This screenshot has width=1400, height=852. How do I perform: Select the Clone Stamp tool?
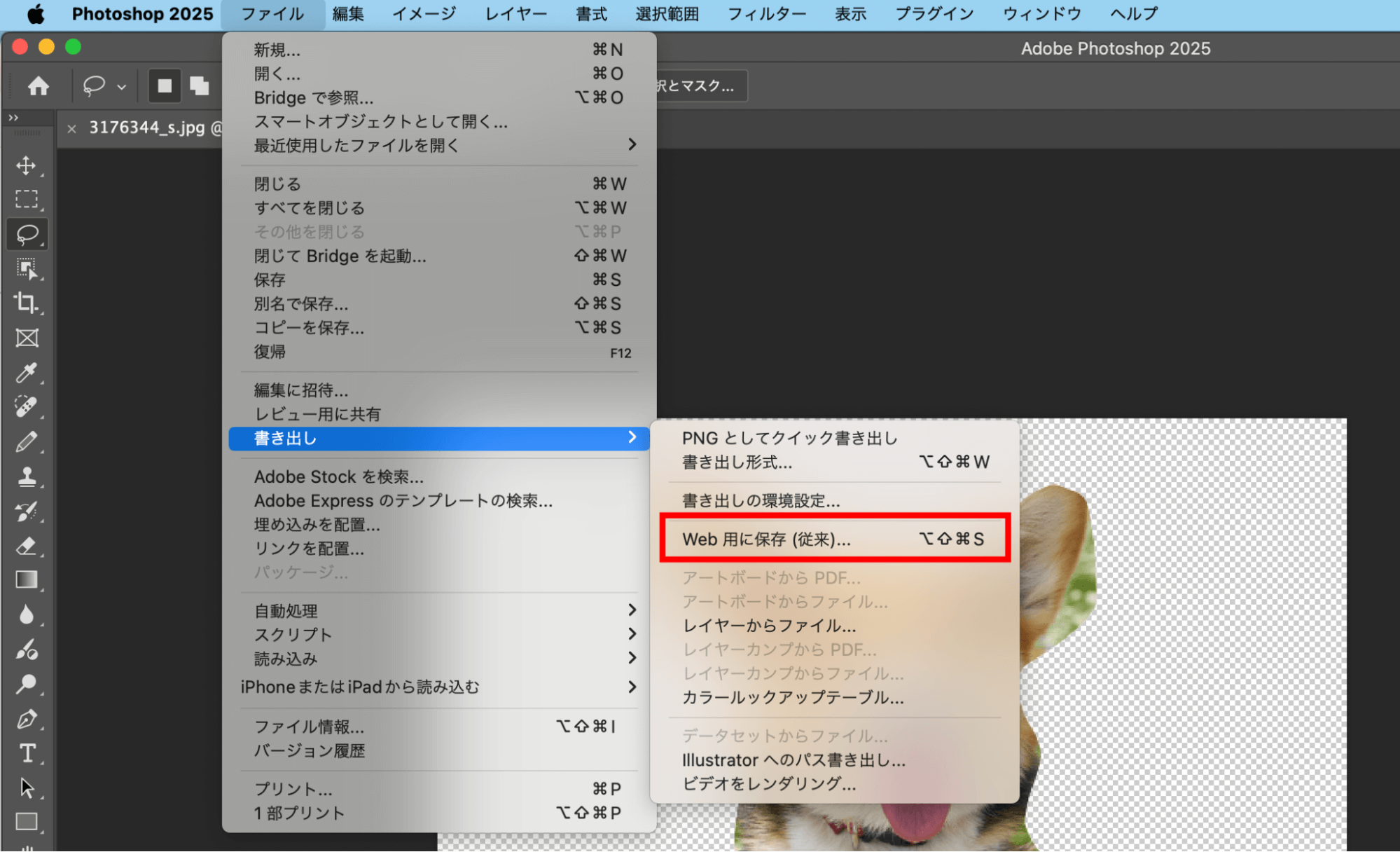[27, 476]
